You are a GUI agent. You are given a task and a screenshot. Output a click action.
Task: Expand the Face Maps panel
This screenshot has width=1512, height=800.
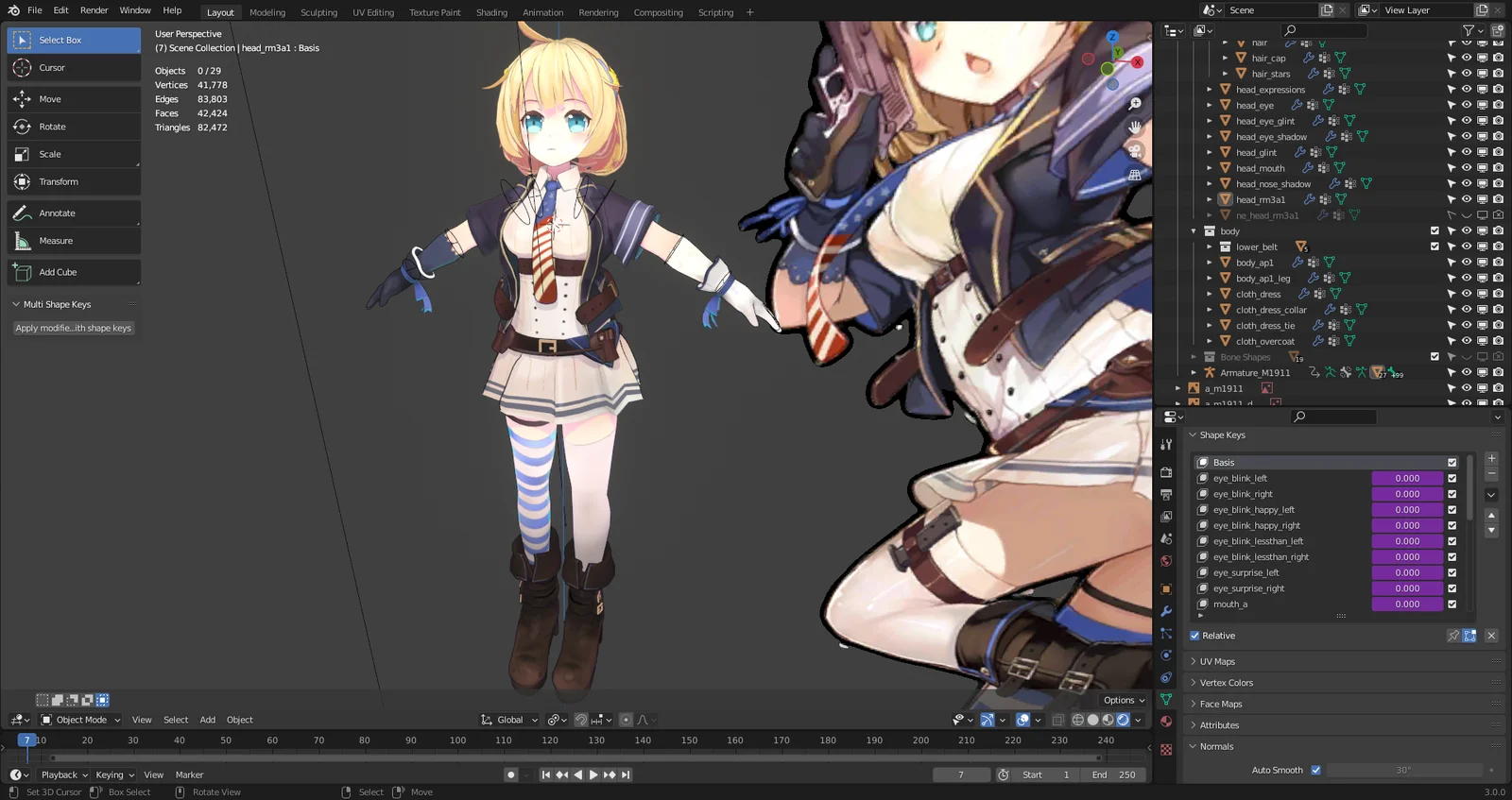click(x=1220, y=705)
